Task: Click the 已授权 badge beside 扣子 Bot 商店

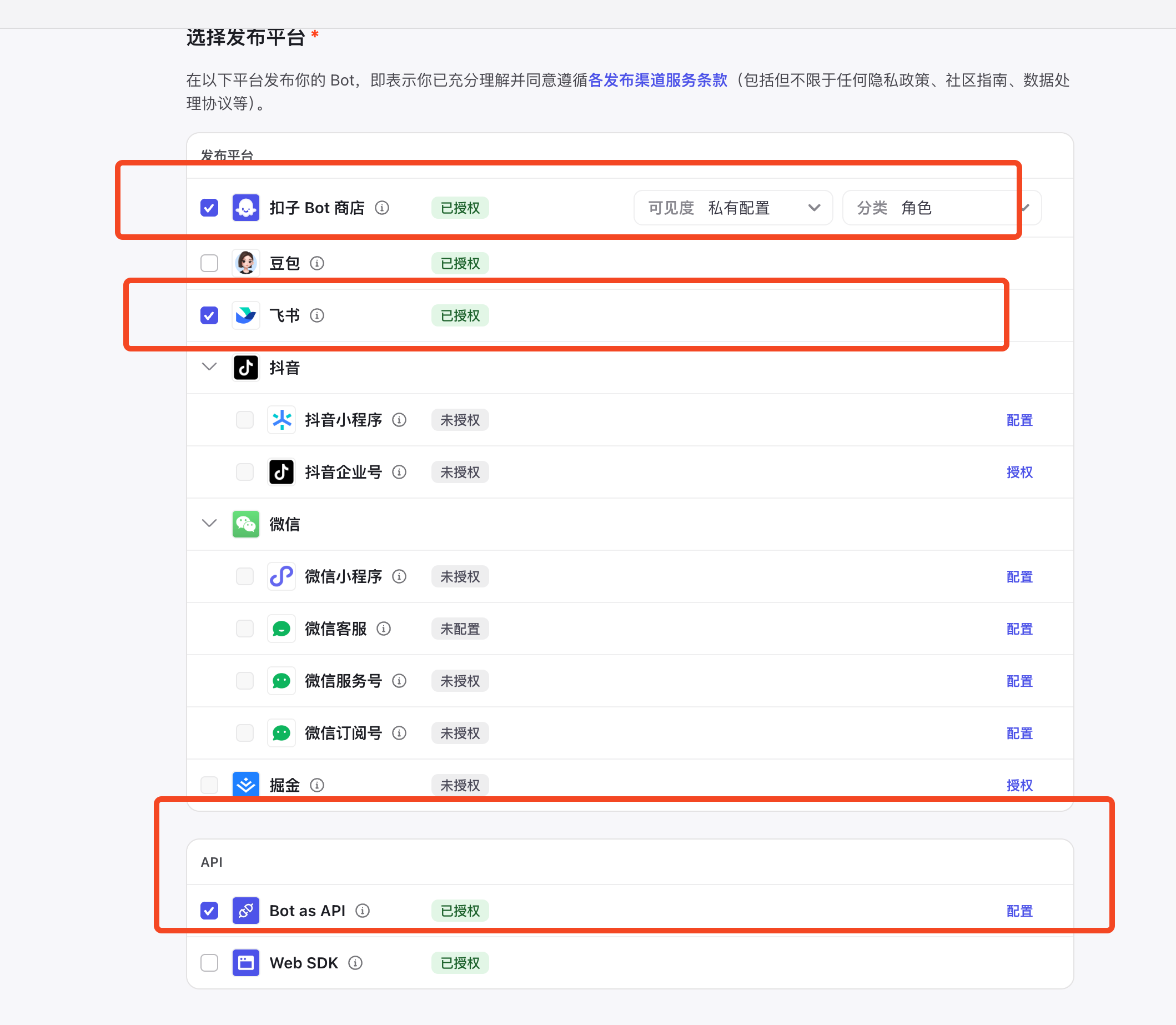Action: tap(460, 208)
